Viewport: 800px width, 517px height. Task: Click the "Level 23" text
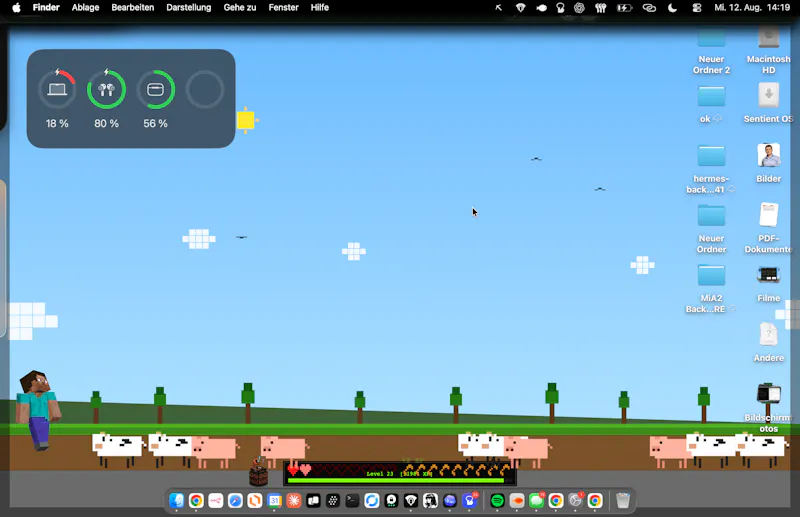coord(380,474)
